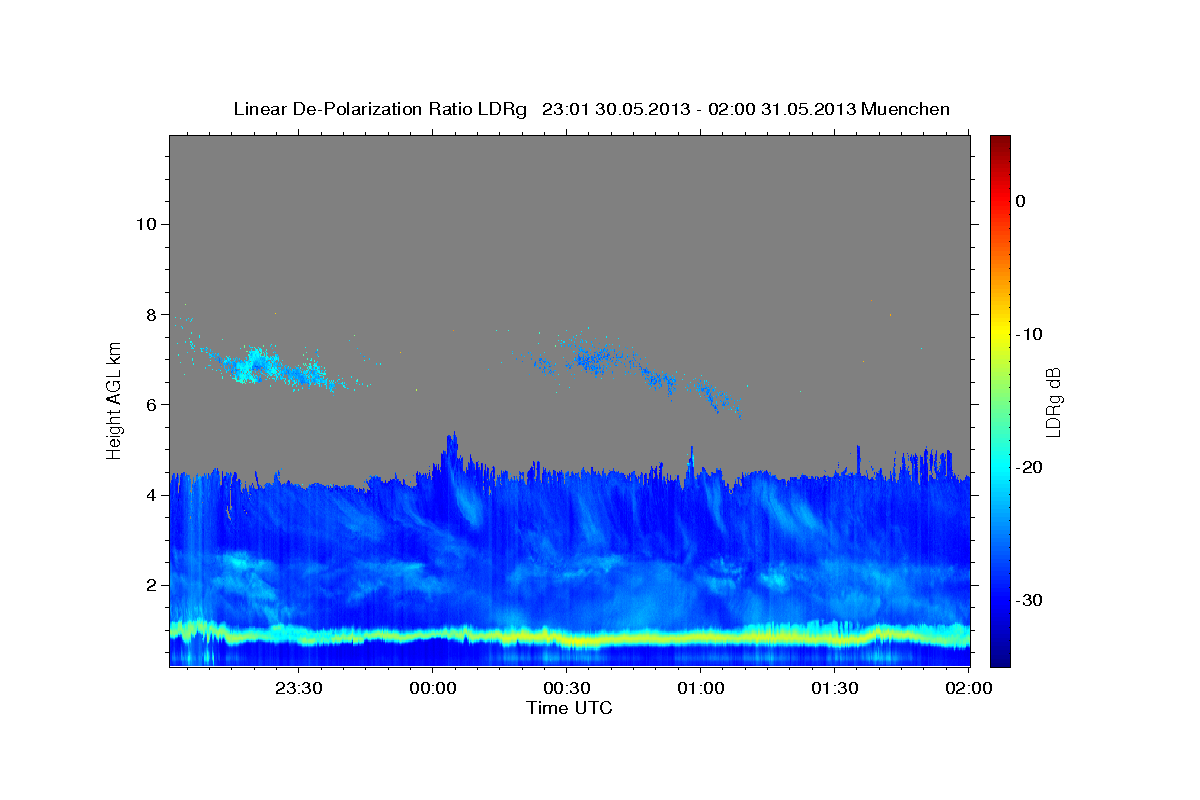
Task: Click the plot title 'Linear De-Polarization Ratio LDRg'
Action: [x=380, y=109]
